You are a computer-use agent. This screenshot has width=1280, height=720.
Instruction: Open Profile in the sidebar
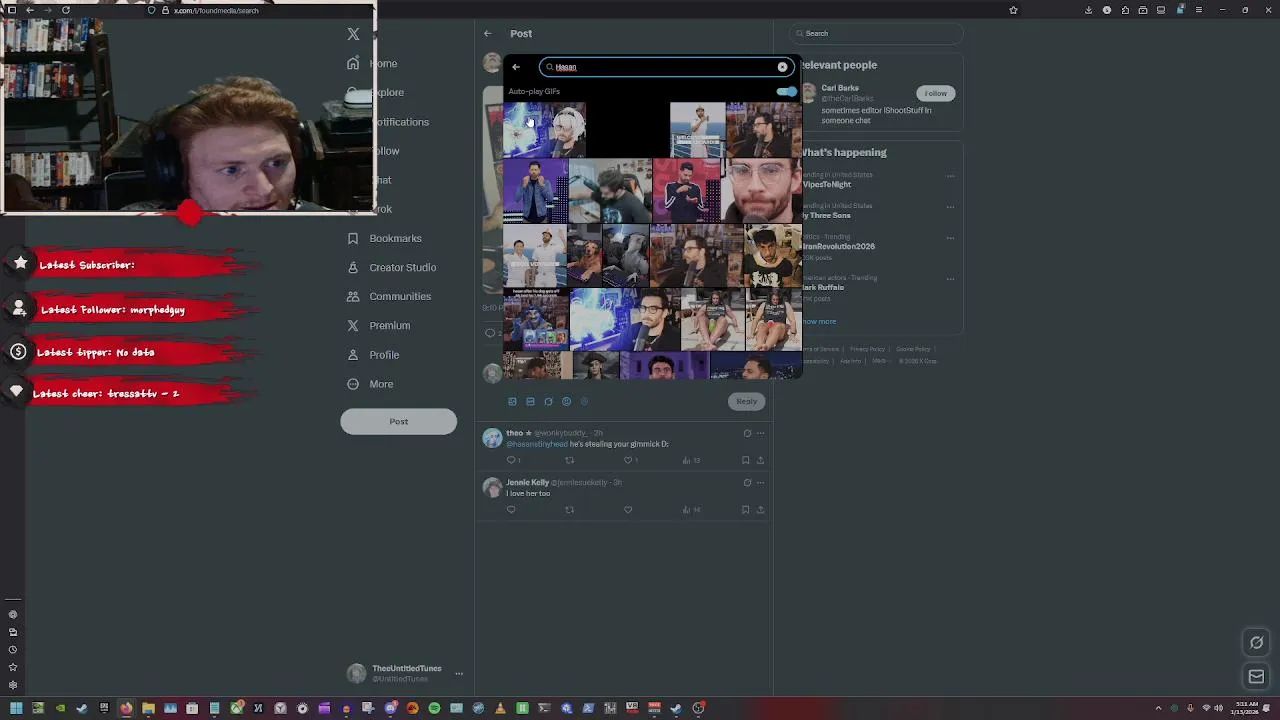pyautogui.click(x=373, y=354)
